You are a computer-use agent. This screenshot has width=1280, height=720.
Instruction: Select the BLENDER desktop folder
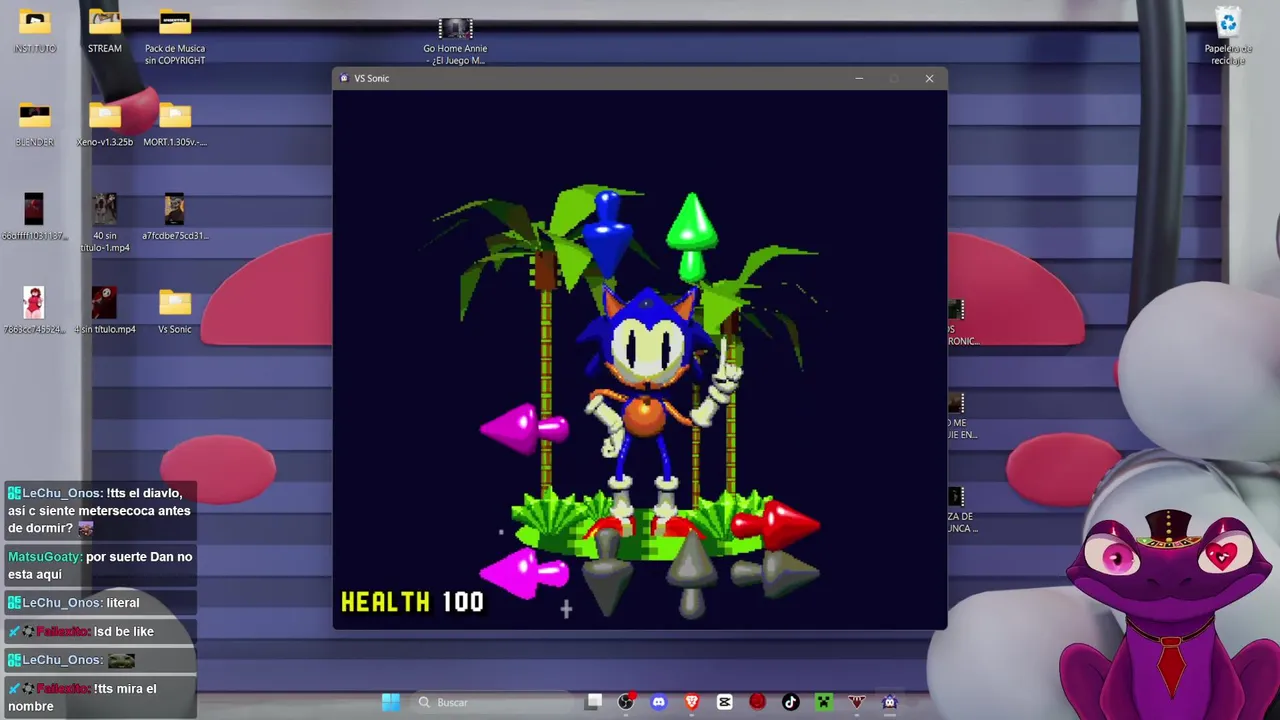[35, 125]
